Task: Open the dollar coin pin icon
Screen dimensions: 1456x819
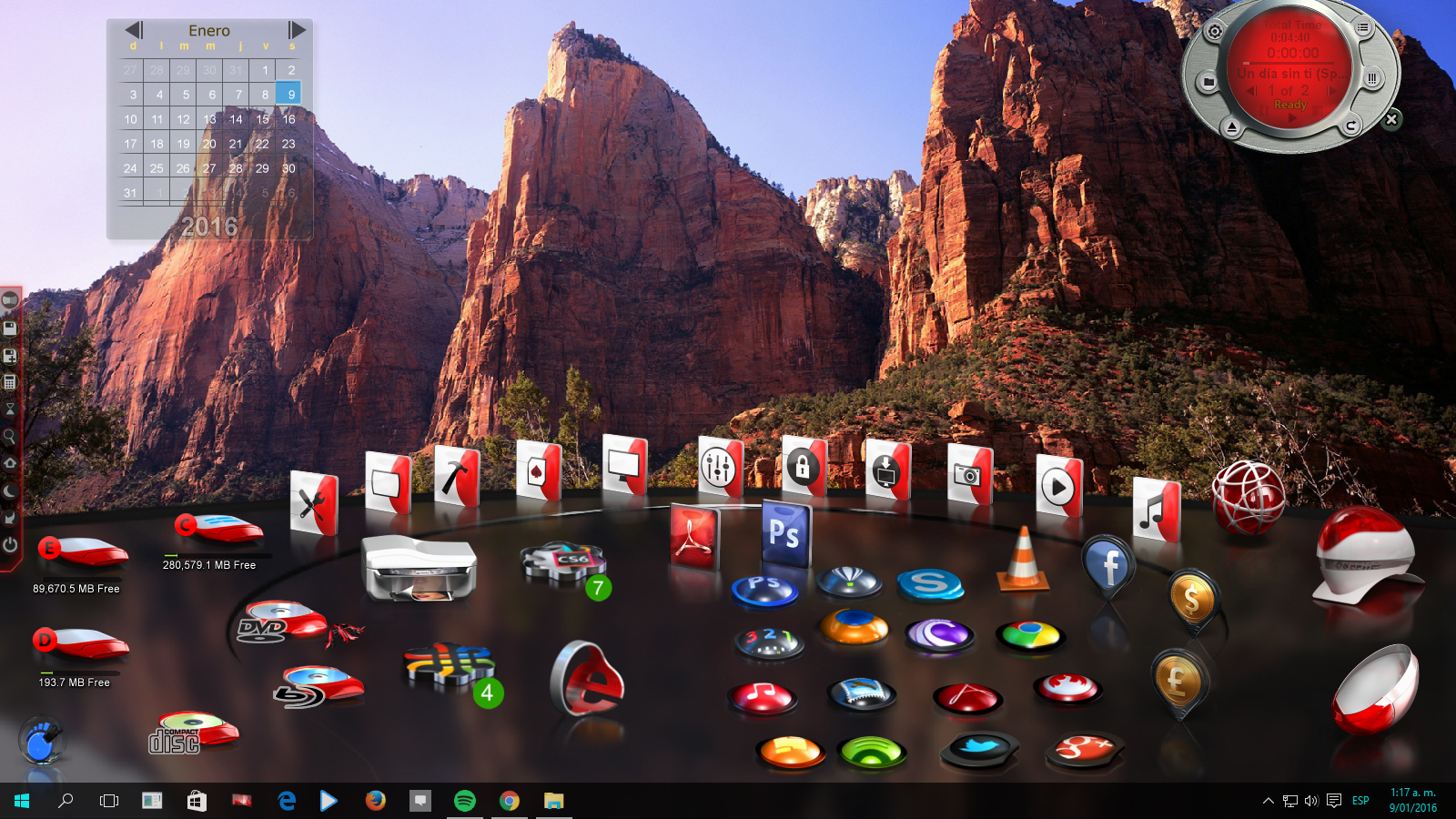Action: tap(1191, 600)
